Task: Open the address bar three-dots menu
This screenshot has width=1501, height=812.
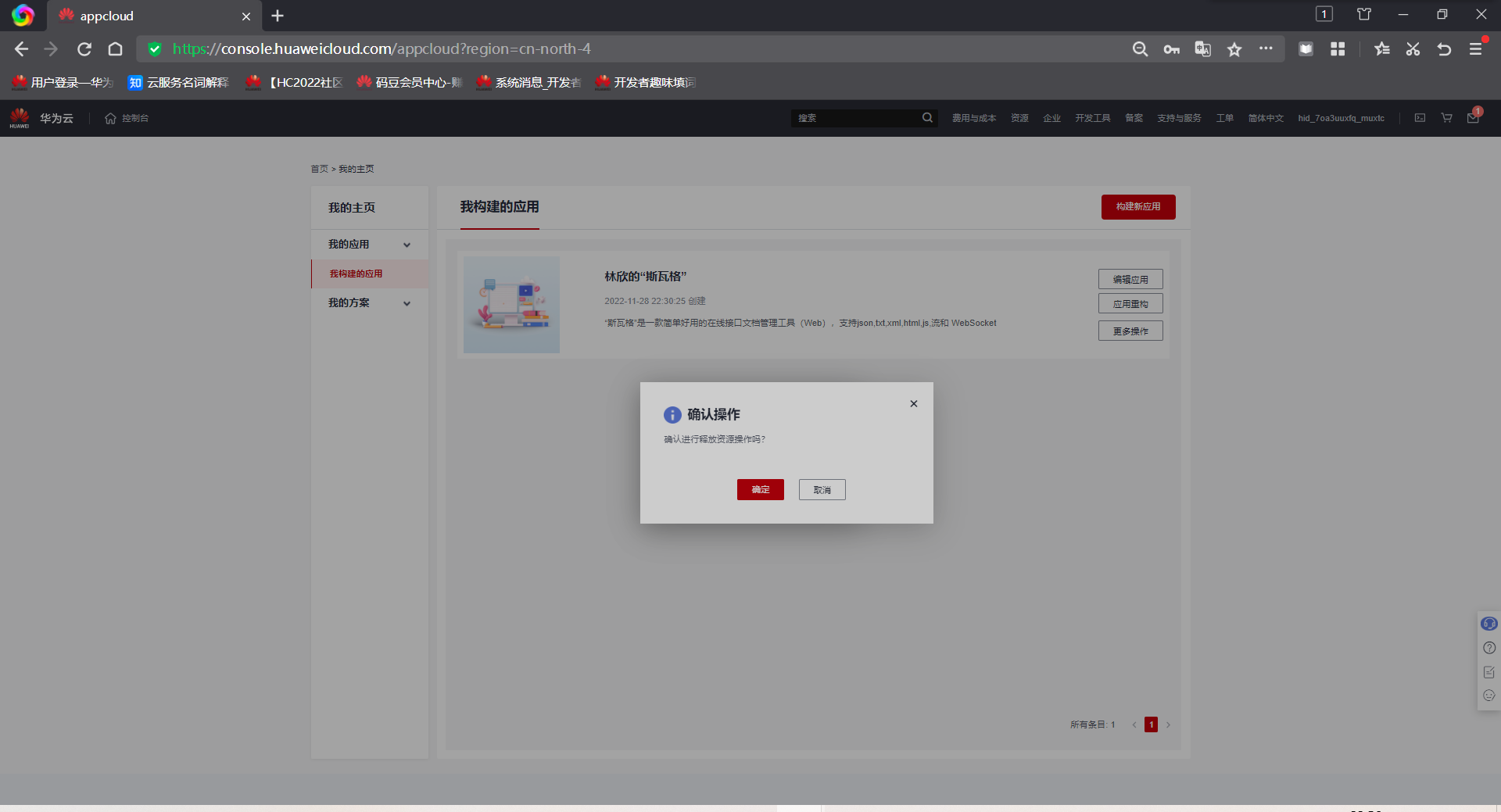Action: click(1266, 48)
